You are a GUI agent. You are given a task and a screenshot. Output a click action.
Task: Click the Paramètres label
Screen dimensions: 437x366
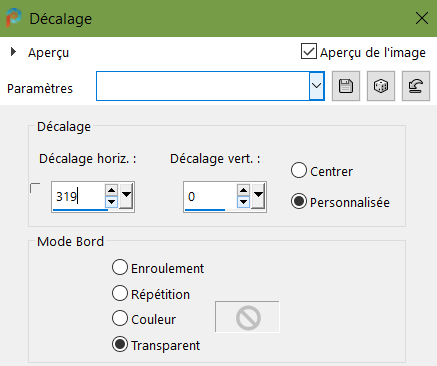point(40,89)
